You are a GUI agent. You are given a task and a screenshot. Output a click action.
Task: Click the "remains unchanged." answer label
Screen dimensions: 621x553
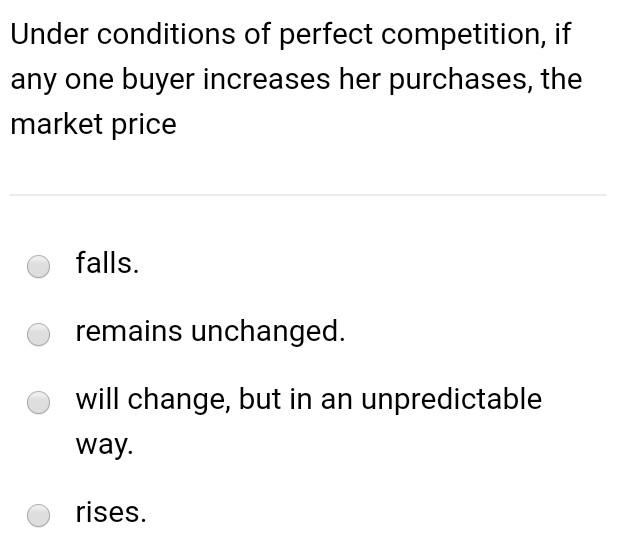(x=210, y=331)
